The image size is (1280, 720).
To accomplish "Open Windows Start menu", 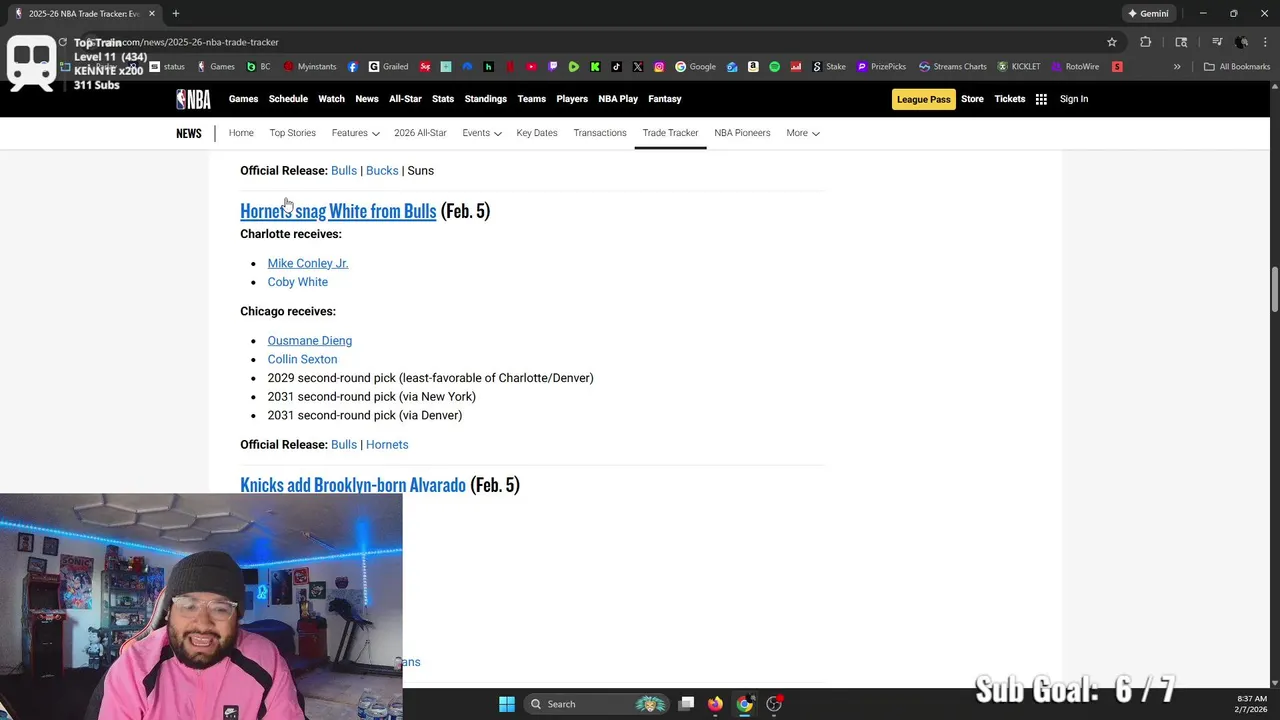I will (507, 704).
